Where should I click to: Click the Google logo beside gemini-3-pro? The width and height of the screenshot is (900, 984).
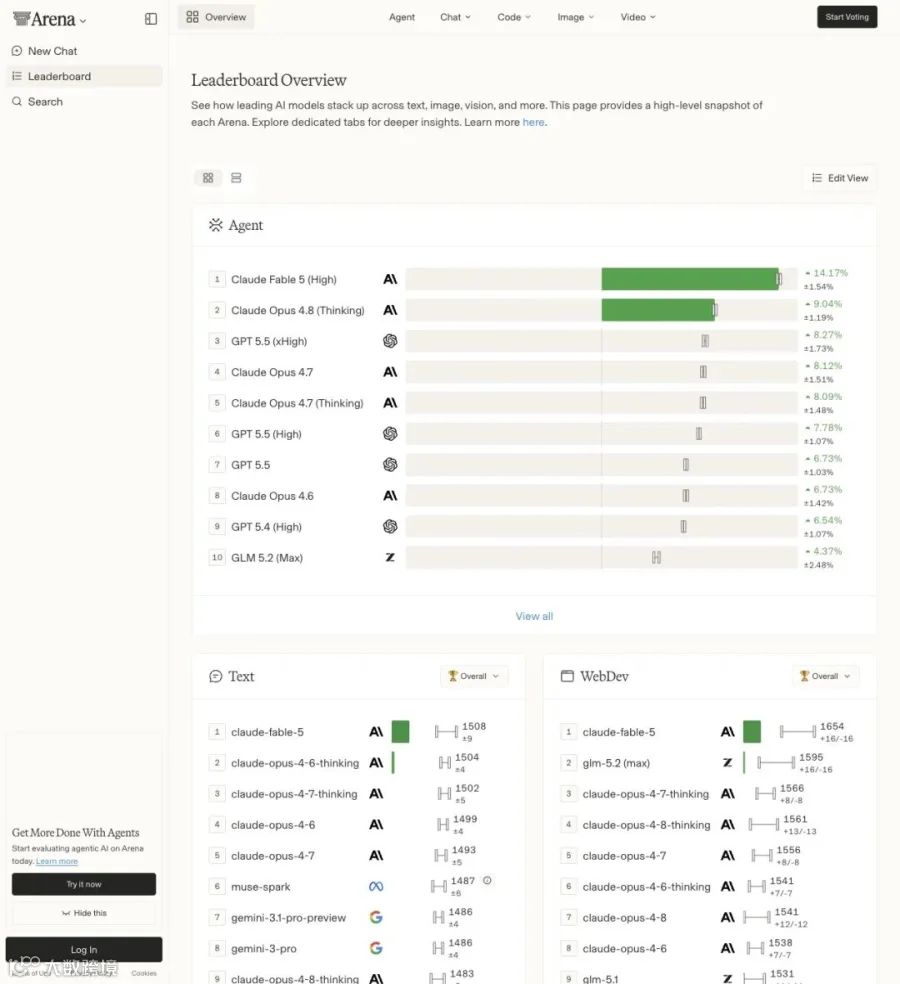point(376,948)
